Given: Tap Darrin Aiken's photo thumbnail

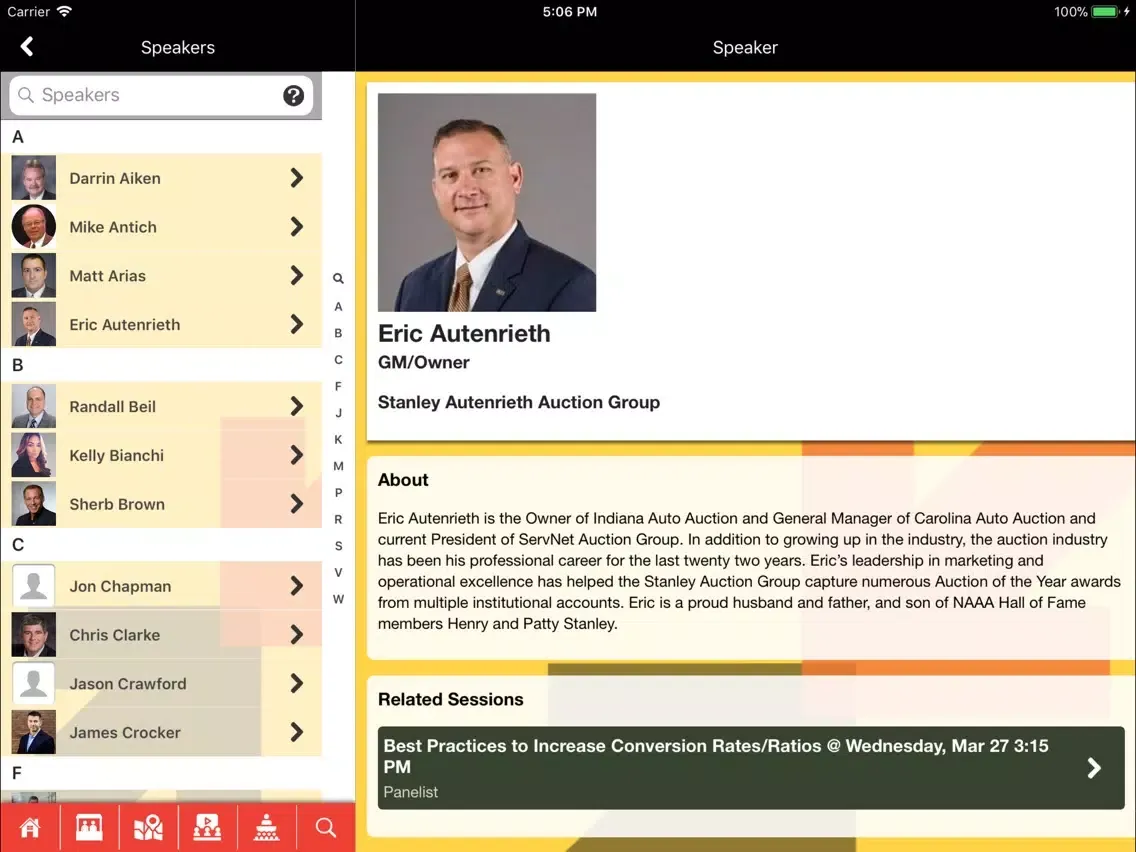Looking at the screenshot, I should pyautogui.click(x=33, y=178).
